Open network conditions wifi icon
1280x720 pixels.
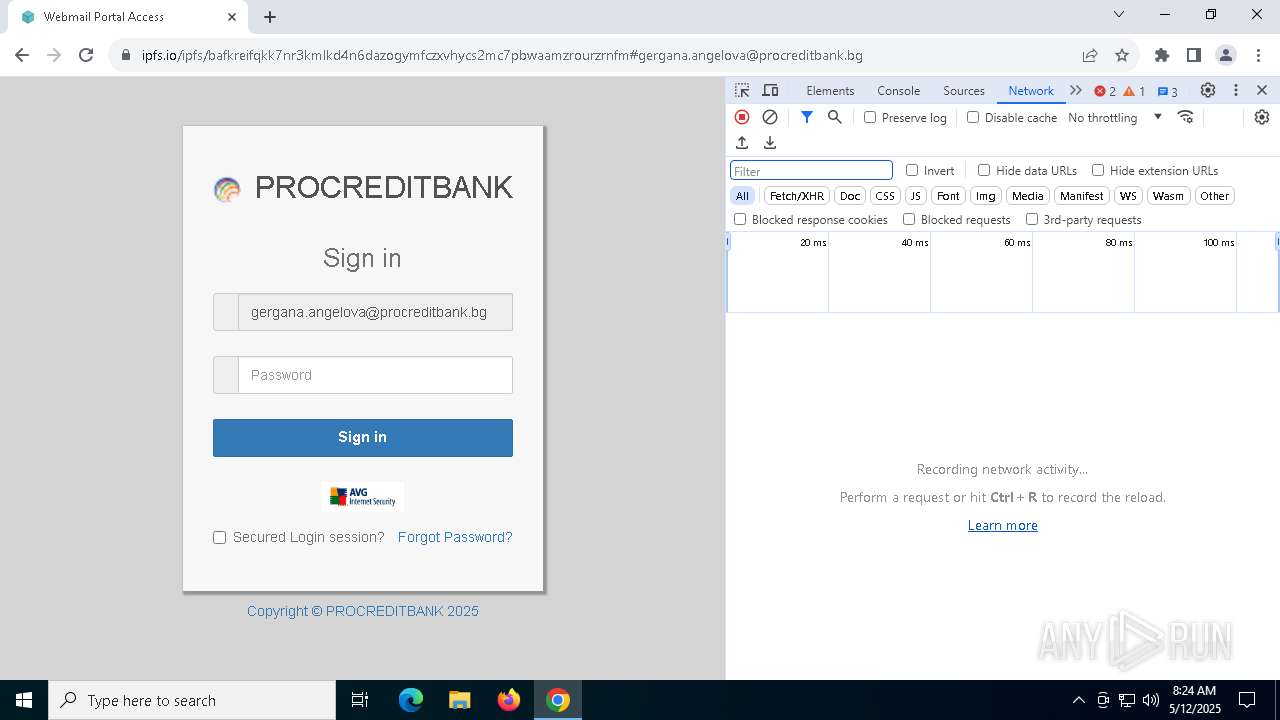1186,117
